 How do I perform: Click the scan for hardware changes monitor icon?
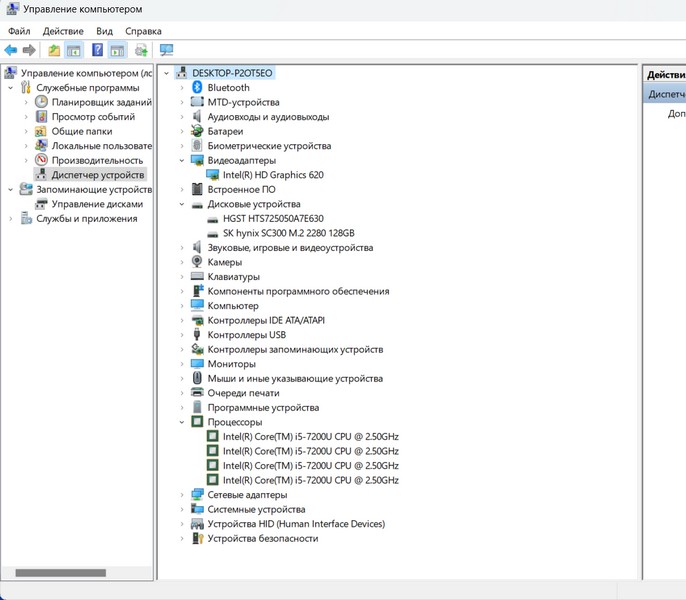click(166, 50)
